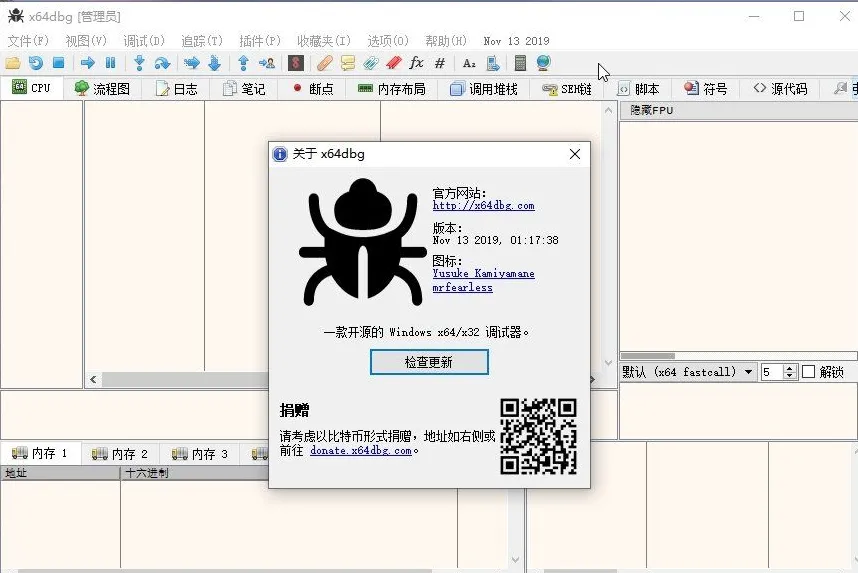Select the 内存 2 dump tab
The height and width of the screenshot is (573, 858).
click(120, 454)
